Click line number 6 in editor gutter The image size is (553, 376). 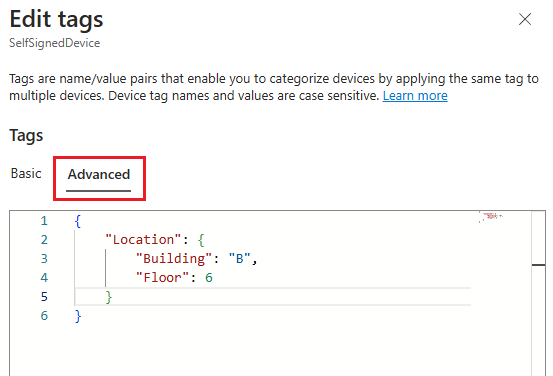coord(44,316)
